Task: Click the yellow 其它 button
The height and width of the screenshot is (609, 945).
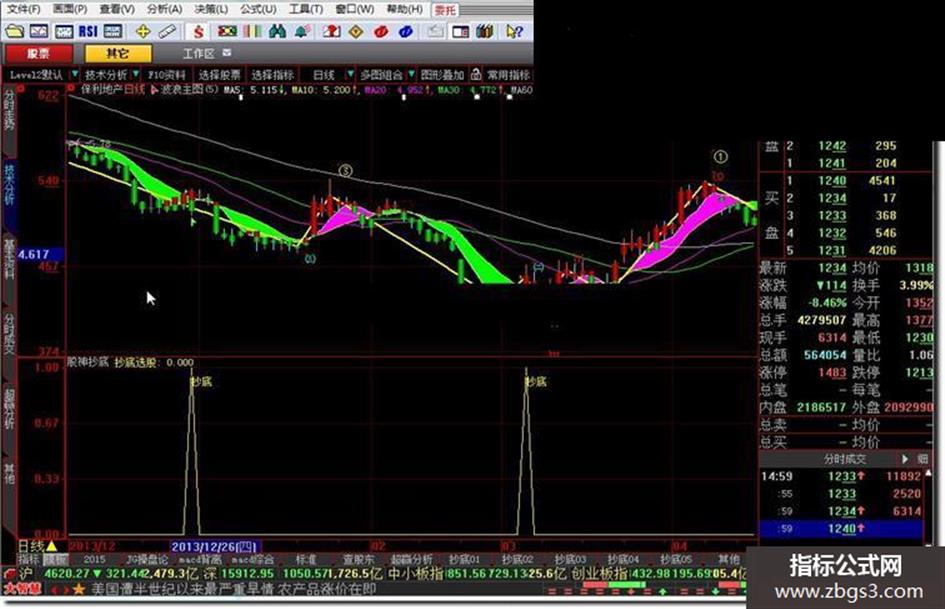Action: 118,54
